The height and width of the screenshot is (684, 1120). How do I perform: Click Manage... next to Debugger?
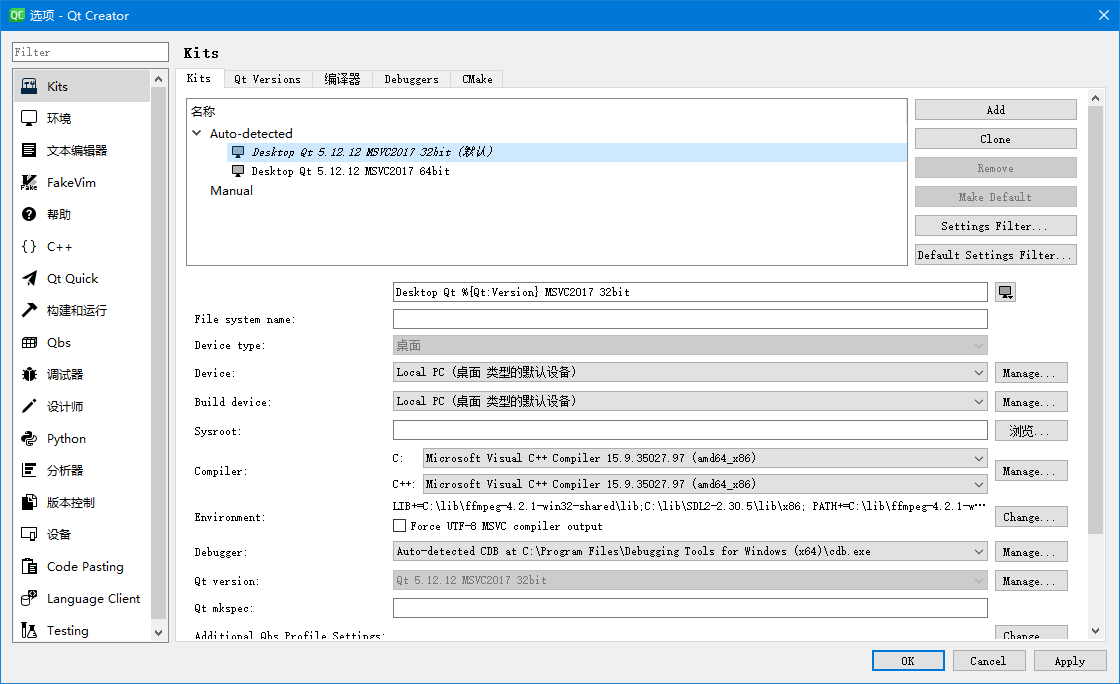coord(1031,551)
